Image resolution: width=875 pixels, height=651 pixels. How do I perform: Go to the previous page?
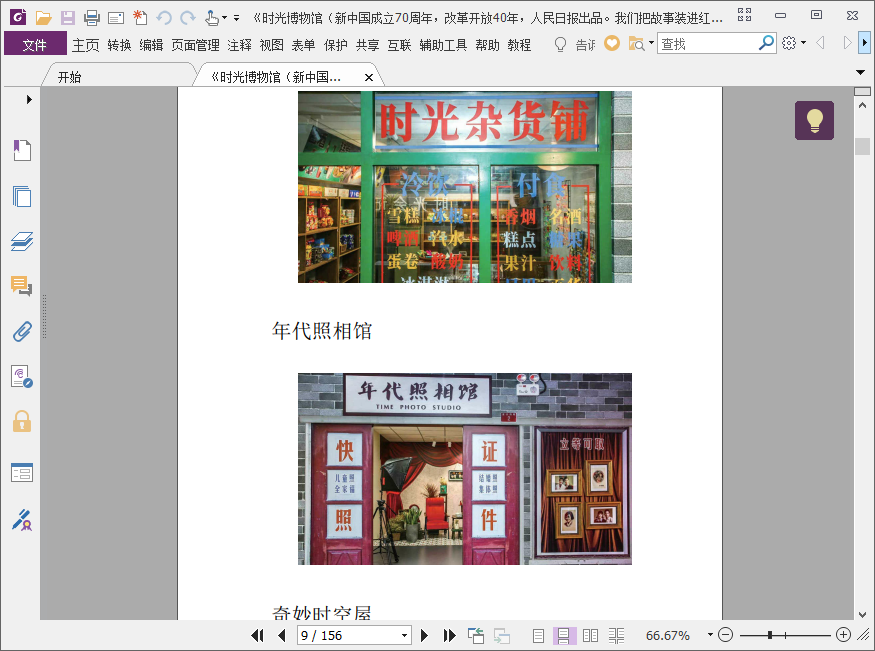[x=282, y=635]
